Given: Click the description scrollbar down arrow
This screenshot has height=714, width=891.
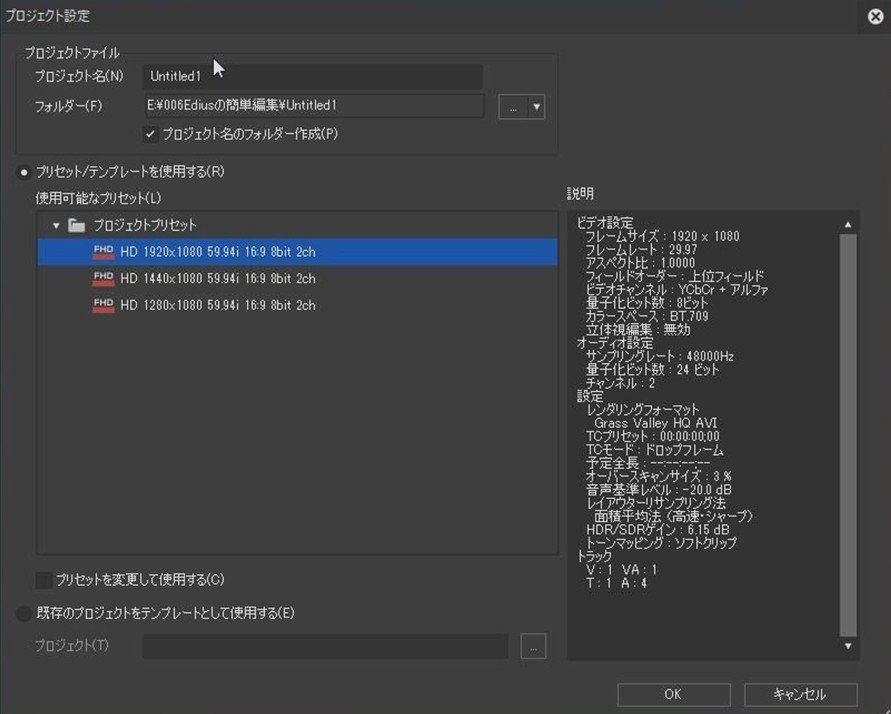Looking at the screenshot, I should [848, 646].
